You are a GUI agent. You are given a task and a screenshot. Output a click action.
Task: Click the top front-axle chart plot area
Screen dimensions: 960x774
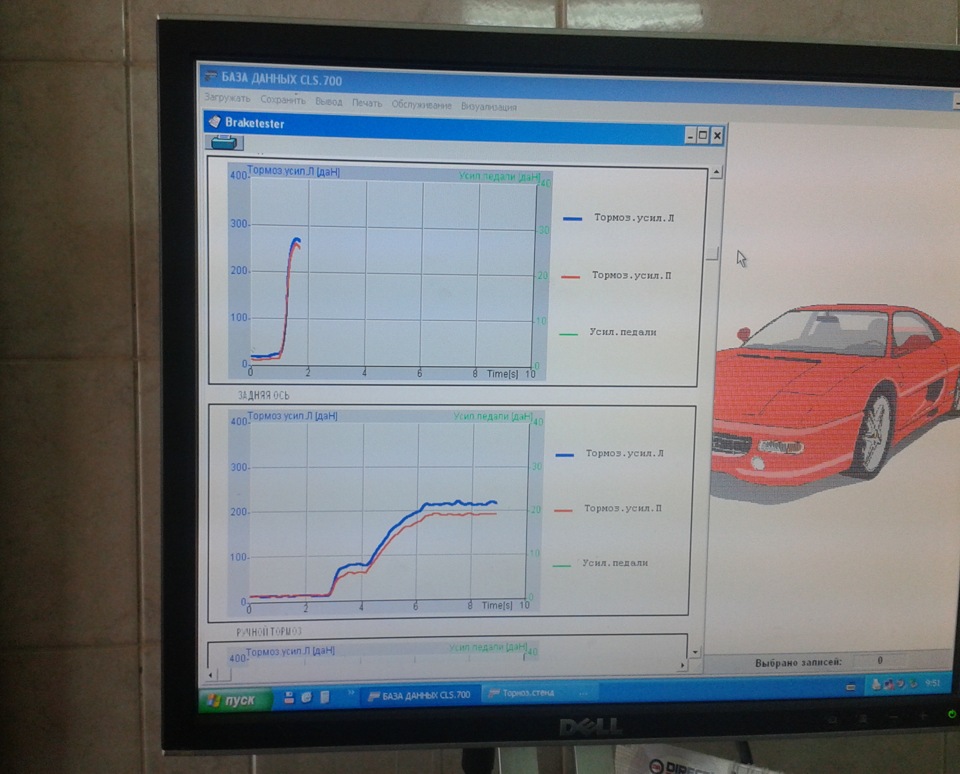pos(392,273)
